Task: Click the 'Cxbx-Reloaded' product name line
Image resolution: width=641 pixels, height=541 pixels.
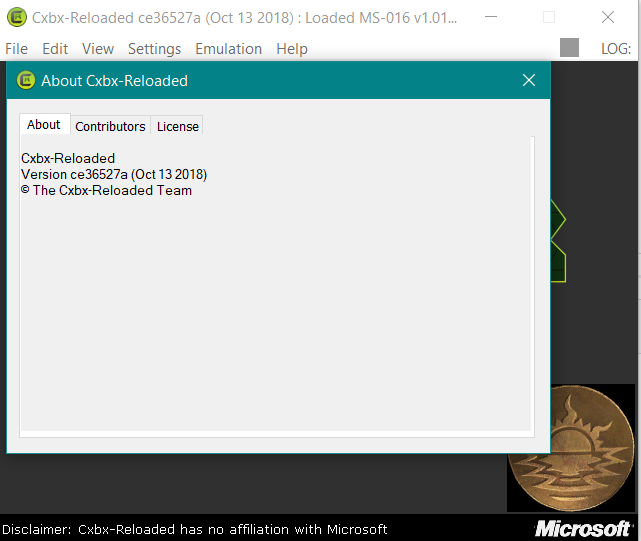Action: click(68, 158)
